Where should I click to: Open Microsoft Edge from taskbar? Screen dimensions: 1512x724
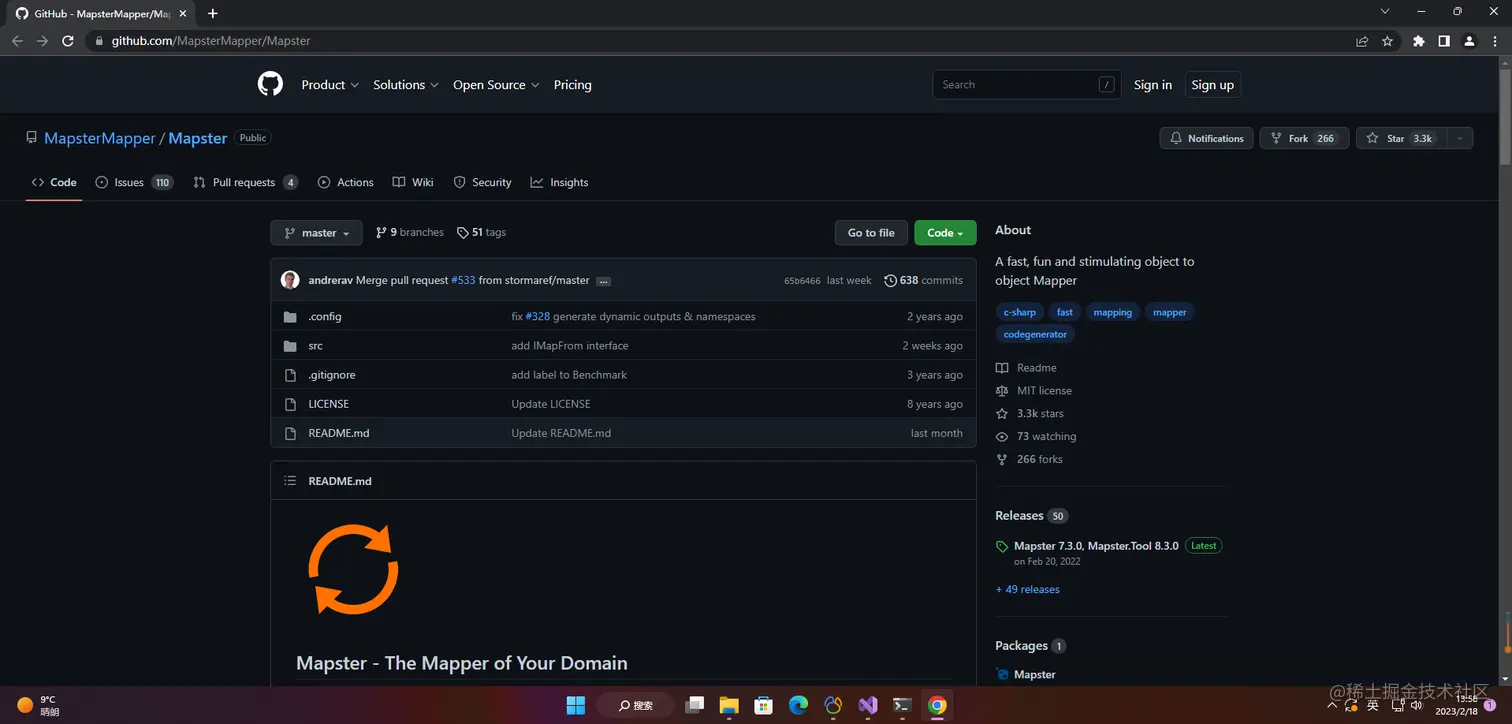point(798,705)
